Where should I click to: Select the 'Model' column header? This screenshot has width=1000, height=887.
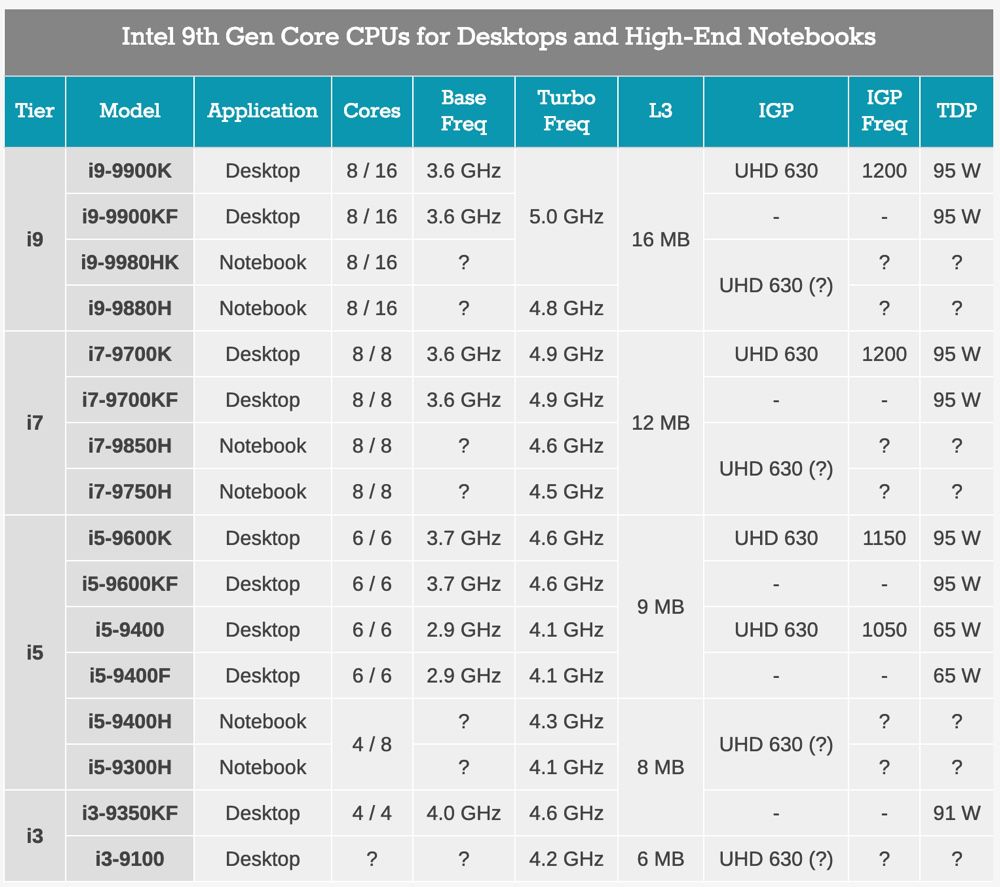(x=130, y=111)
